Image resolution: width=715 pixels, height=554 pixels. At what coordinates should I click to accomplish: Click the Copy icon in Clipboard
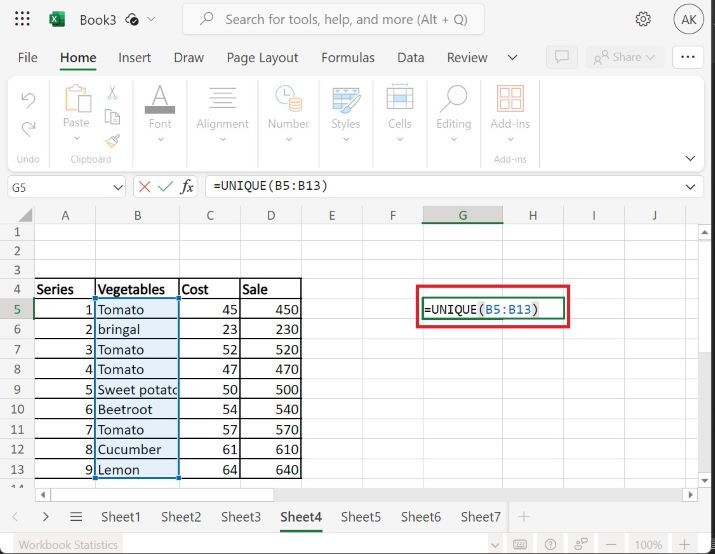pos(112,117)
